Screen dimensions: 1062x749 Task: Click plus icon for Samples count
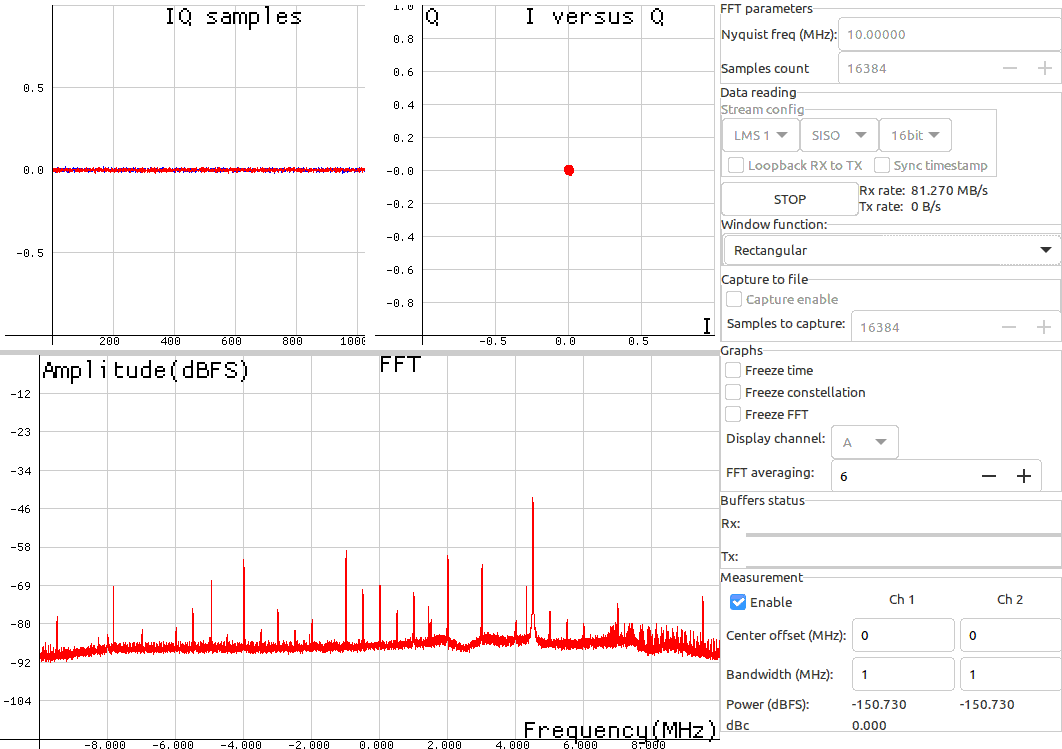click(1044, 68)
